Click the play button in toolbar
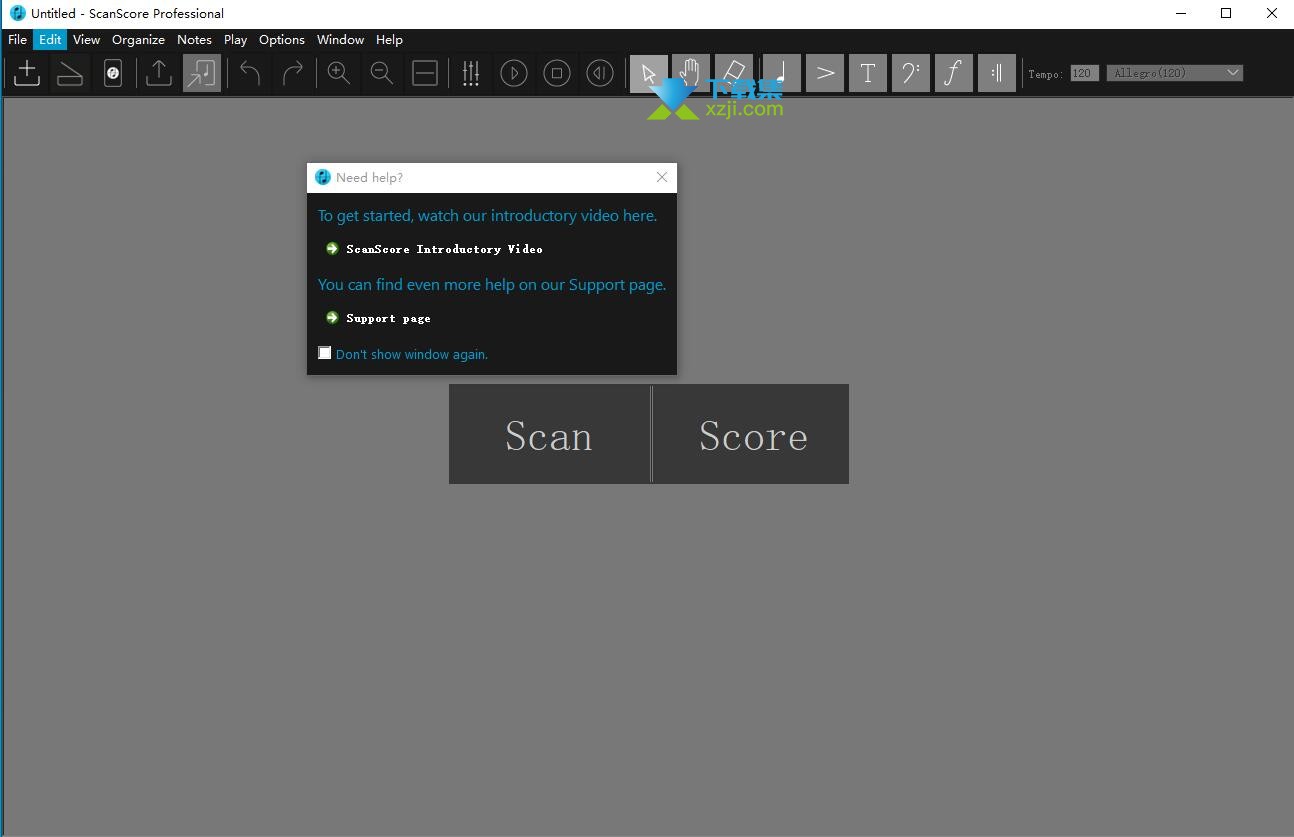 click(514, 73)
